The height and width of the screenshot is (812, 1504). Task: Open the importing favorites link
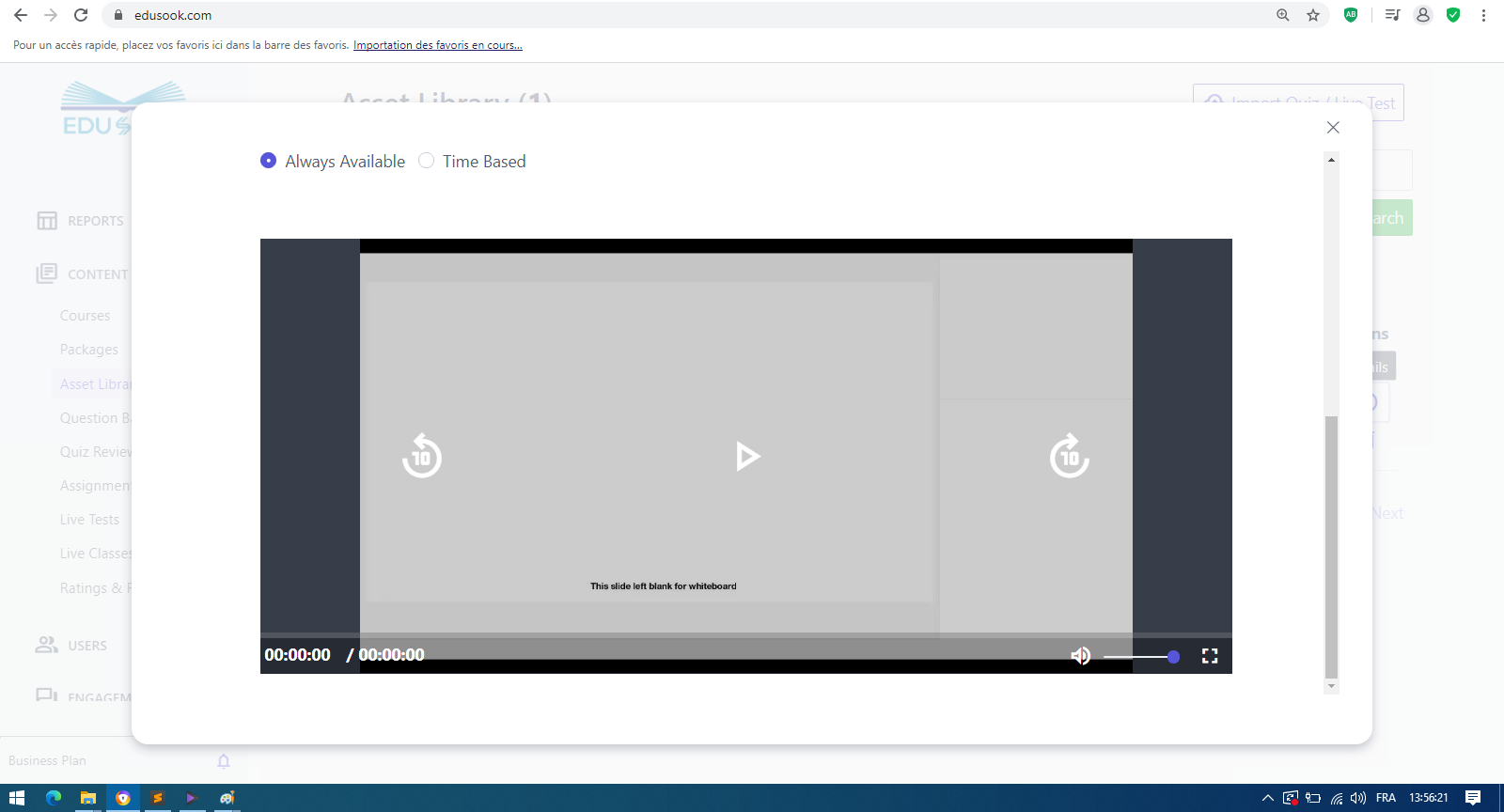tap(437, 45)
